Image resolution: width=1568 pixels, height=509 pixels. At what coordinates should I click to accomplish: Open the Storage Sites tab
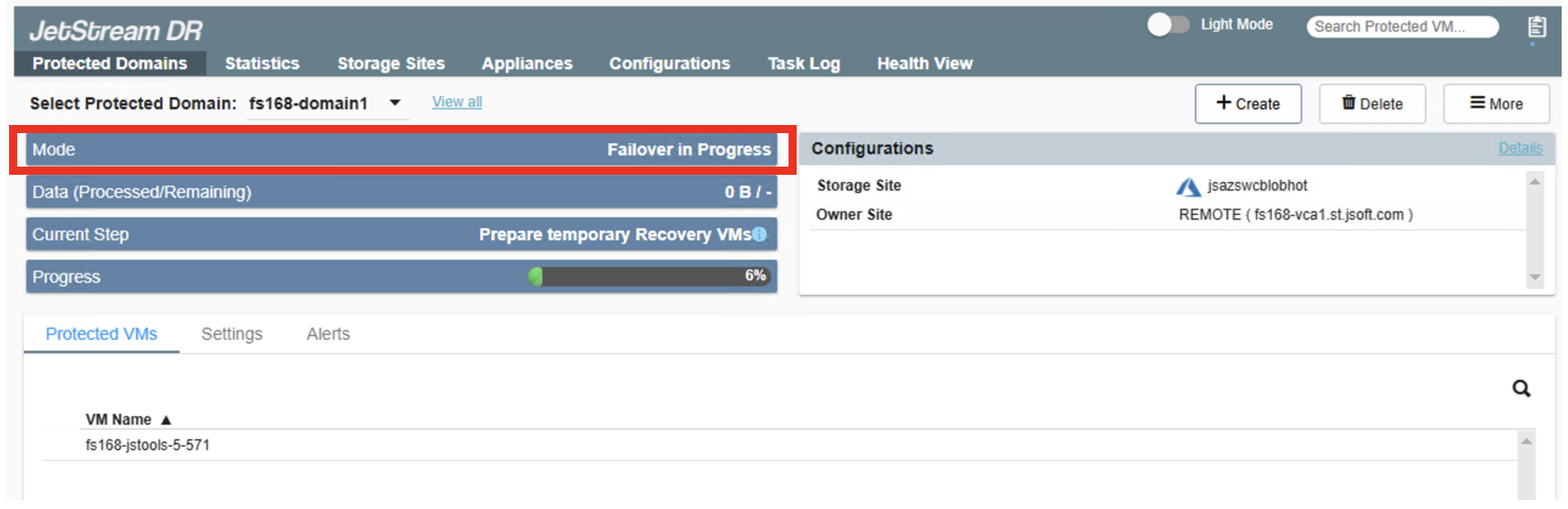(391, 63)
